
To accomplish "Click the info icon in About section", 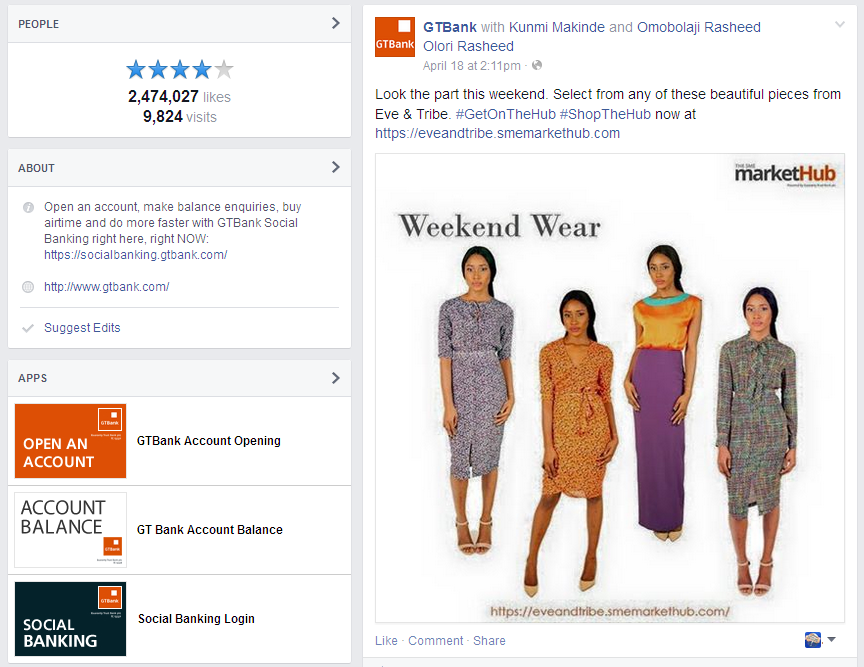I will tap(28, 207).
